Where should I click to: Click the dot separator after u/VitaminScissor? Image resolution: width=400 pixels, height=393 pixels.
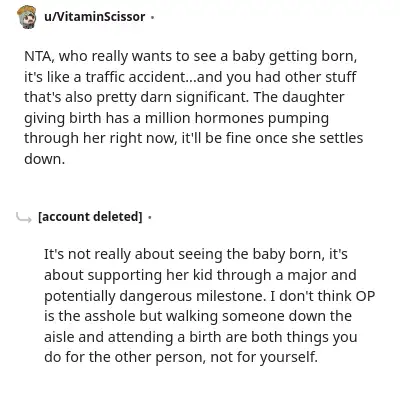(x=152, y=17)
